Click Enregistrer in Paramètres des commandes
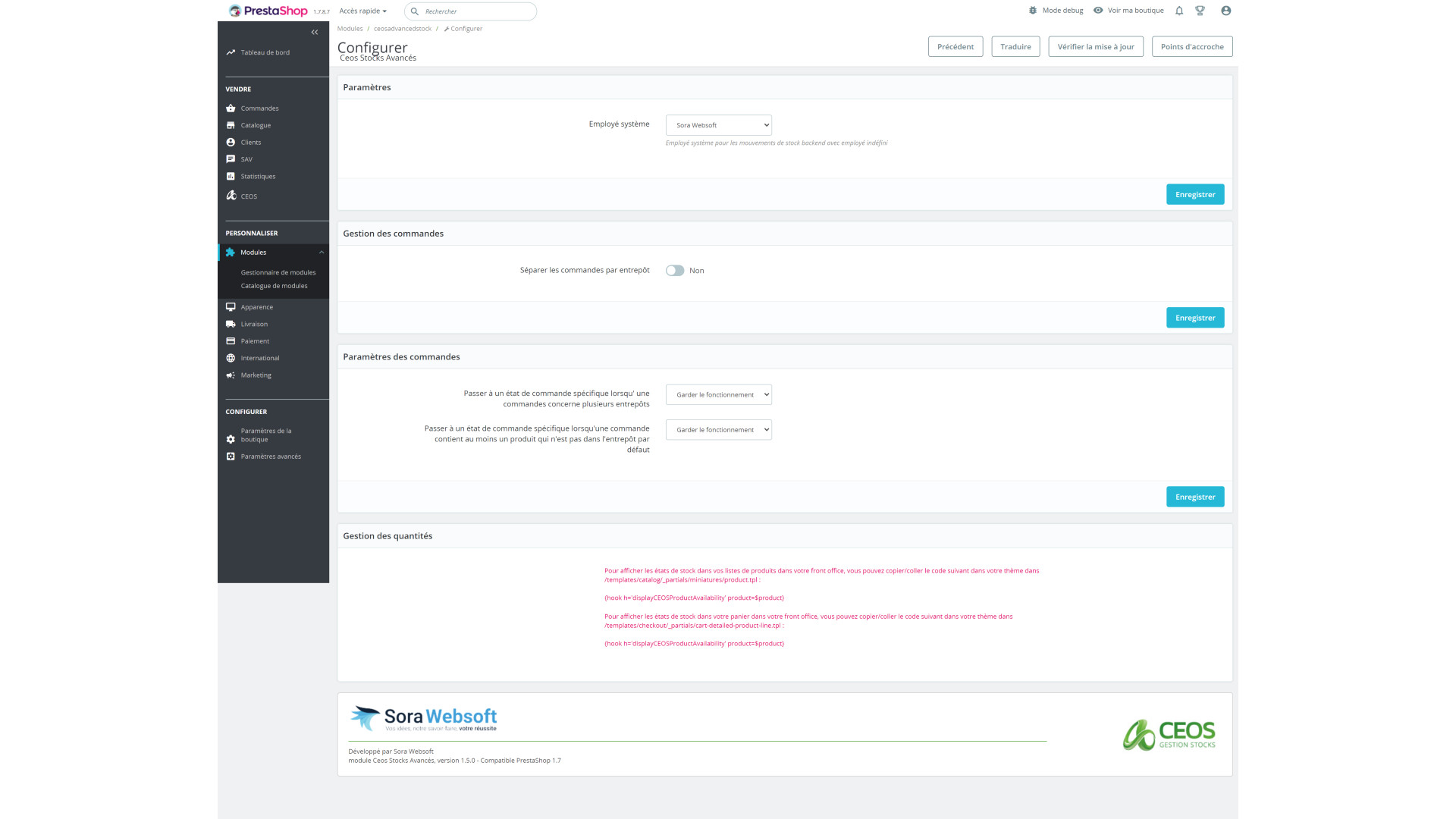The width and height of the screenshot is (1456, 819). (1194, 497)
